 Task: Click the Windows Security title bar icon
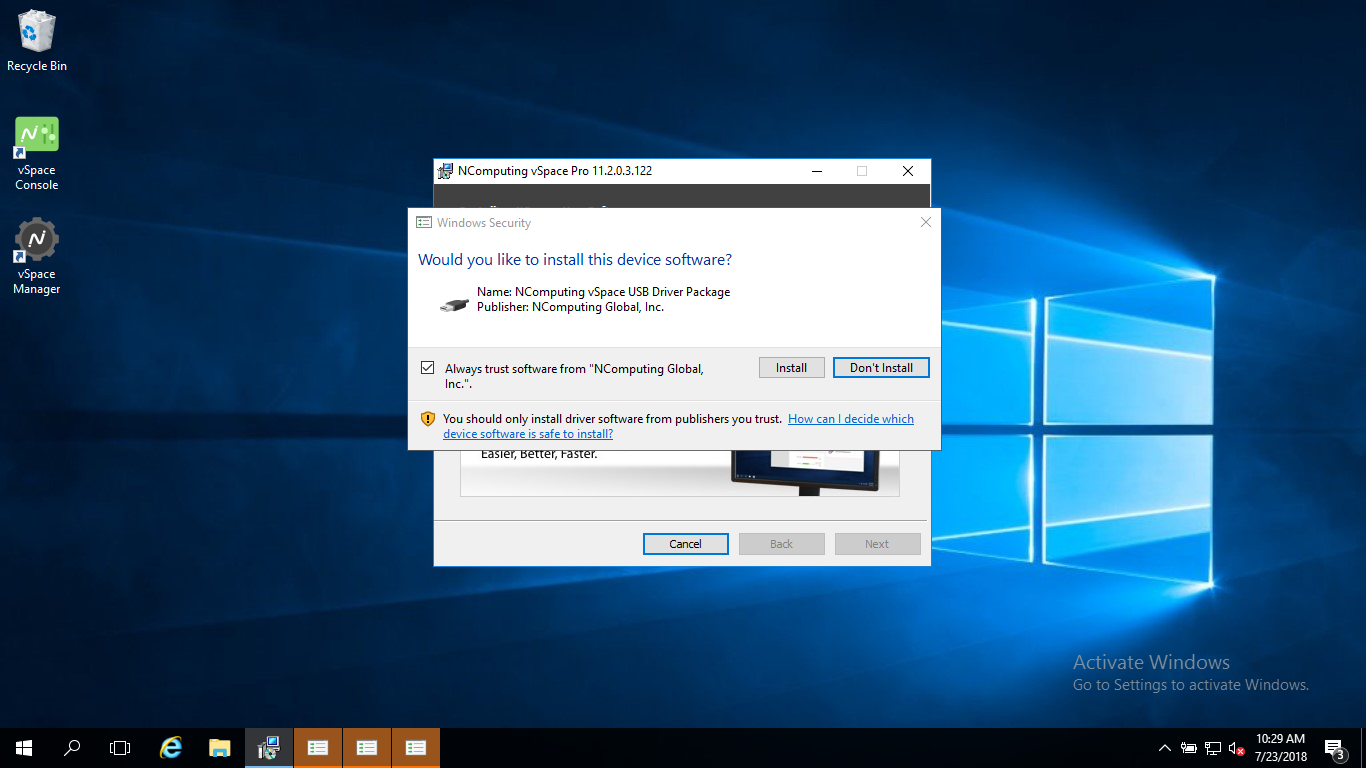click(424, 223)
